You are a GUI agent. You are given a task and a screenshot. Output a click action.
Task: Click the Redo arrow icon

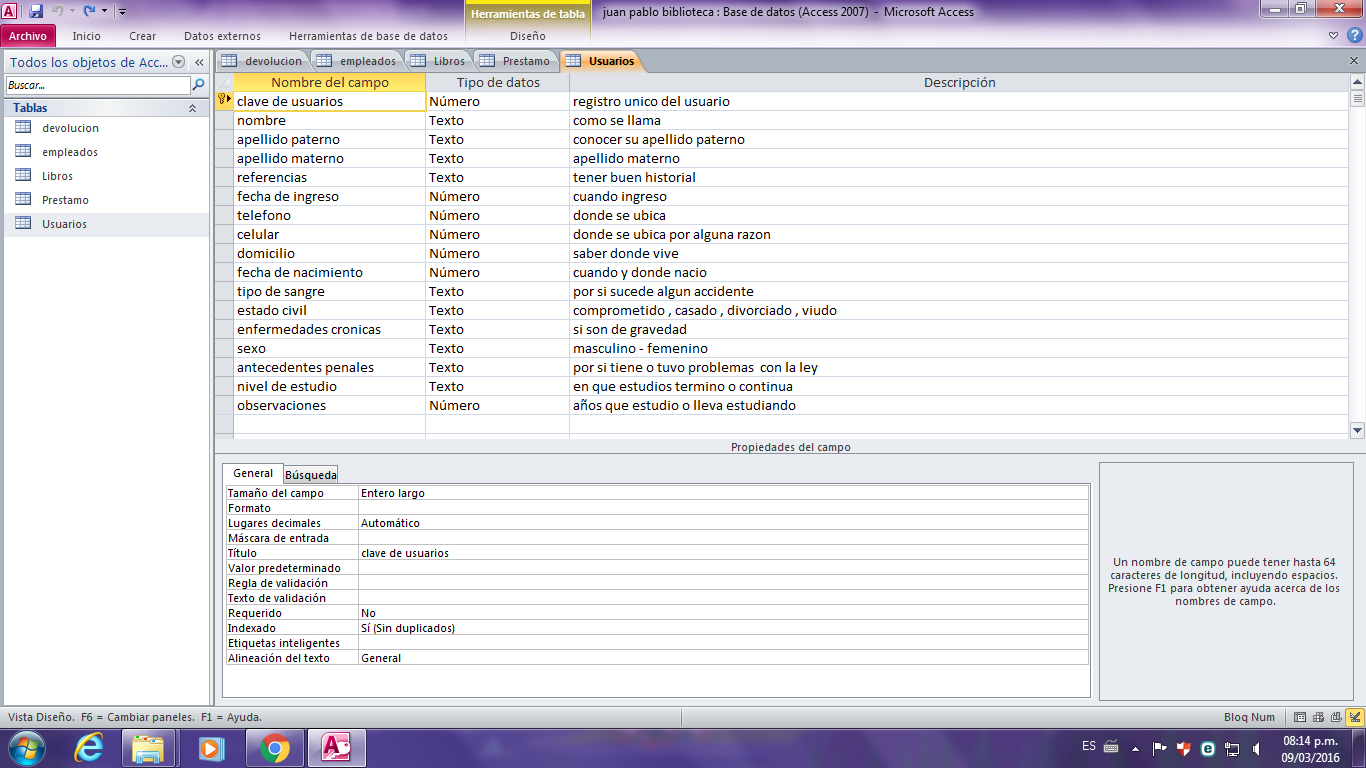tap(90, 11)
